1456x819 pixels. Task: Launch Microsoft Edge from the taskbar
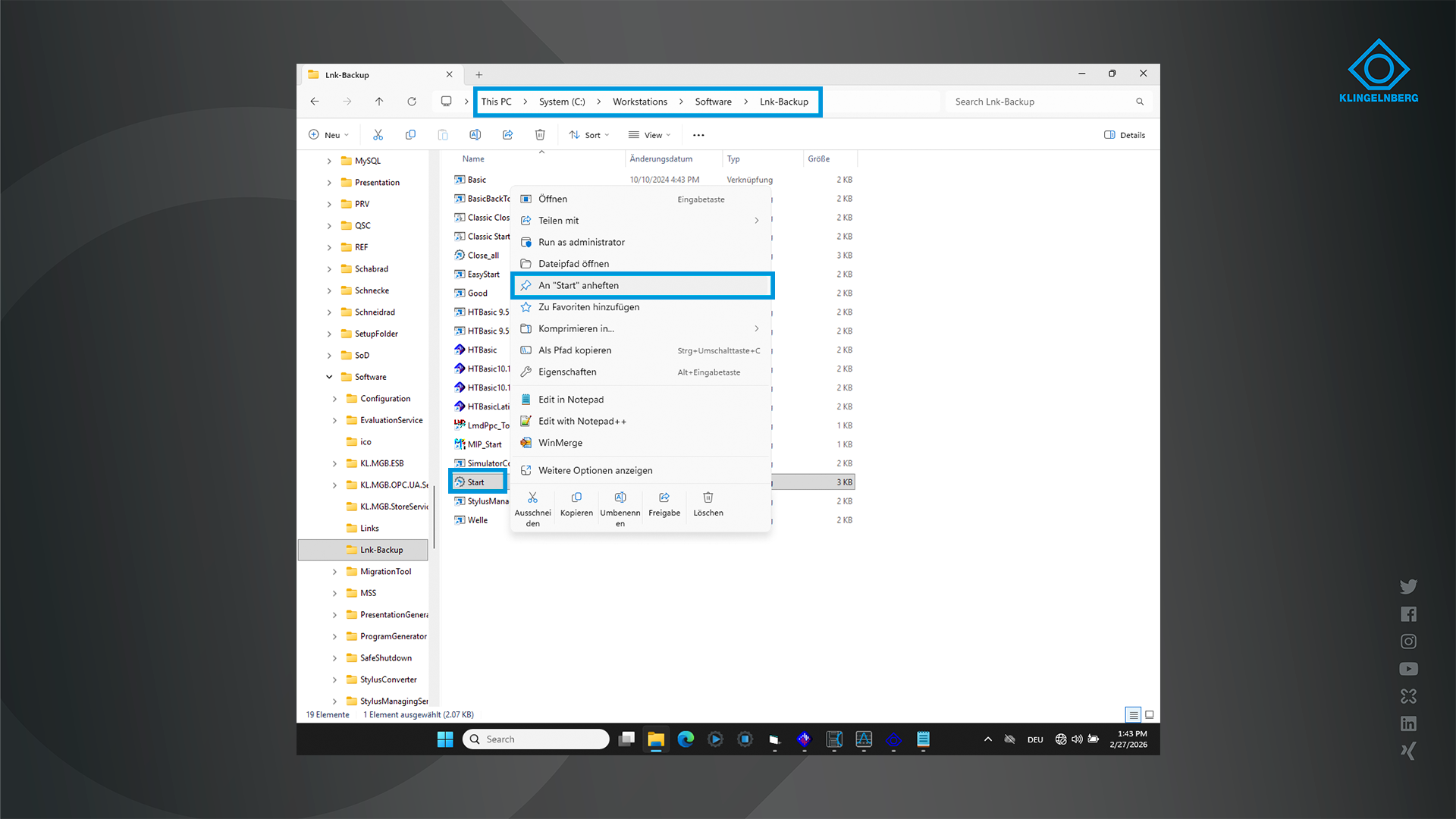[x=686, y=739]
